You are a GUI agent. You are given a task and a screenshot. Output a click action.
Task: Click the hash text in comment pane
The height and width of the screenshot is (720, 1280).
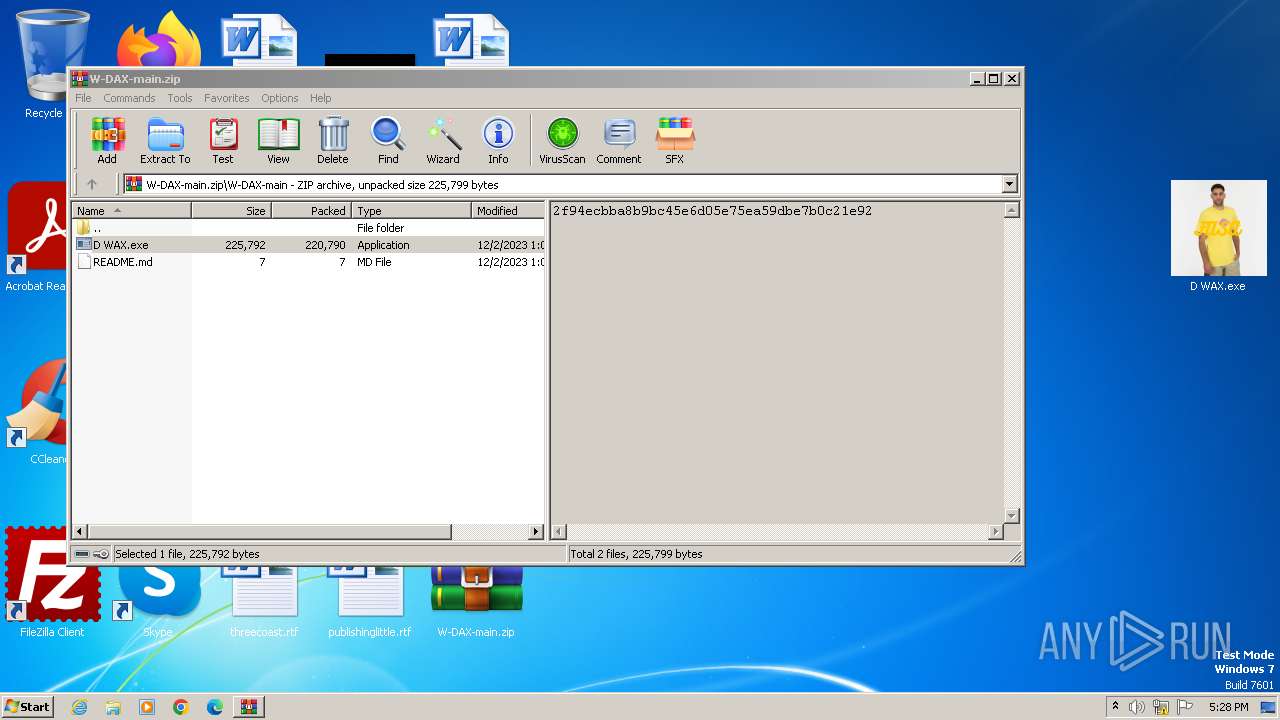[712, 211]
